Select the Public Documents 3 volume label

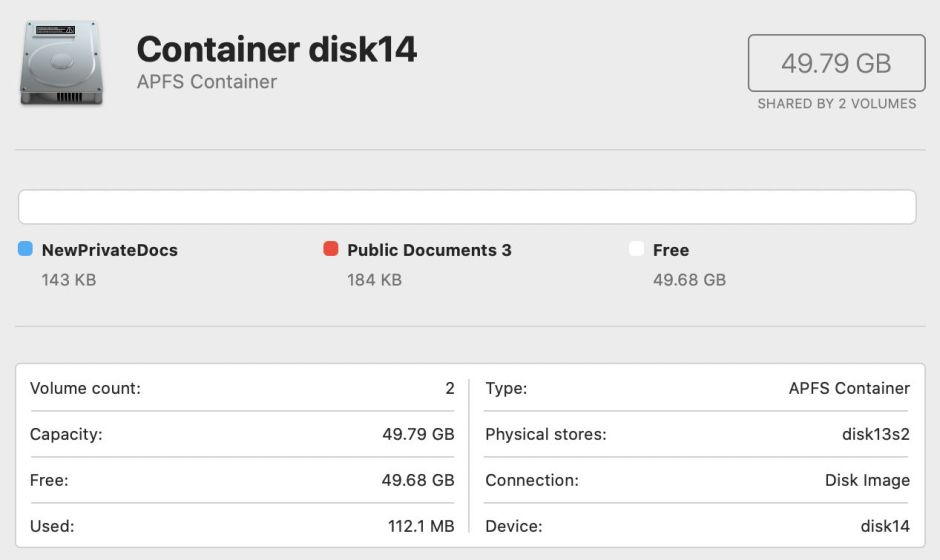point(429,250)
